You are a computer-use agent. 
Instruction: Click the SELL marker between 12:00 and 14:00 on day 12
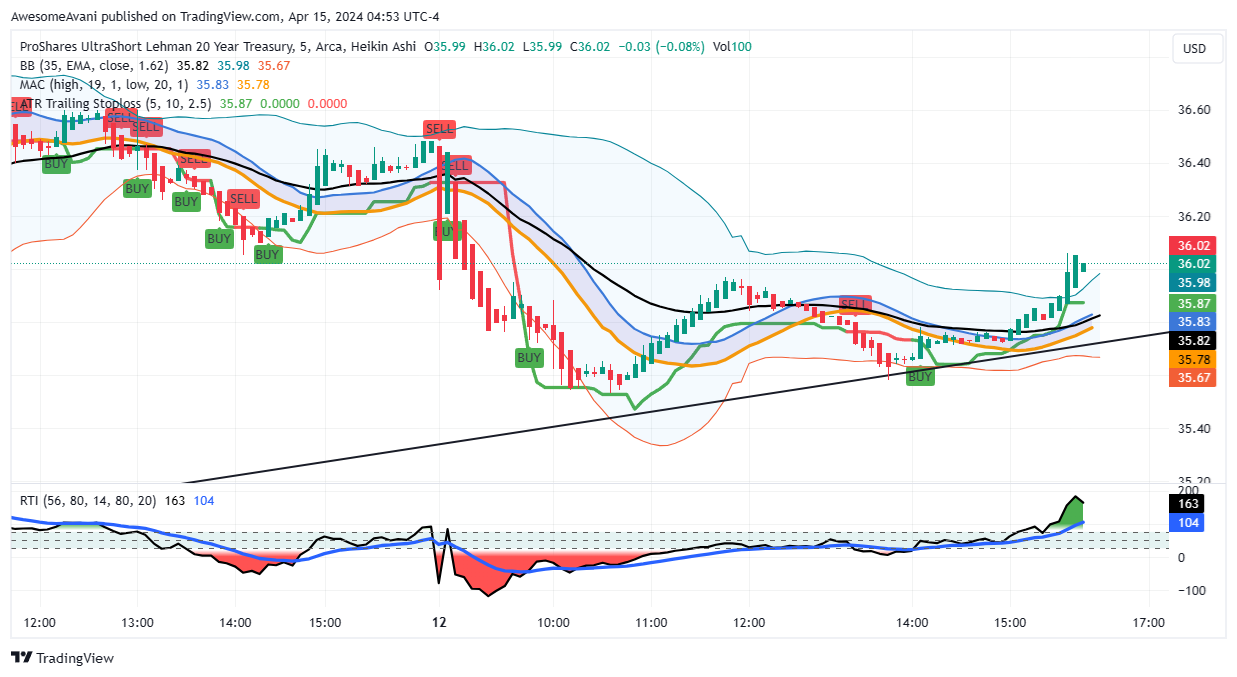coord(854,304)
